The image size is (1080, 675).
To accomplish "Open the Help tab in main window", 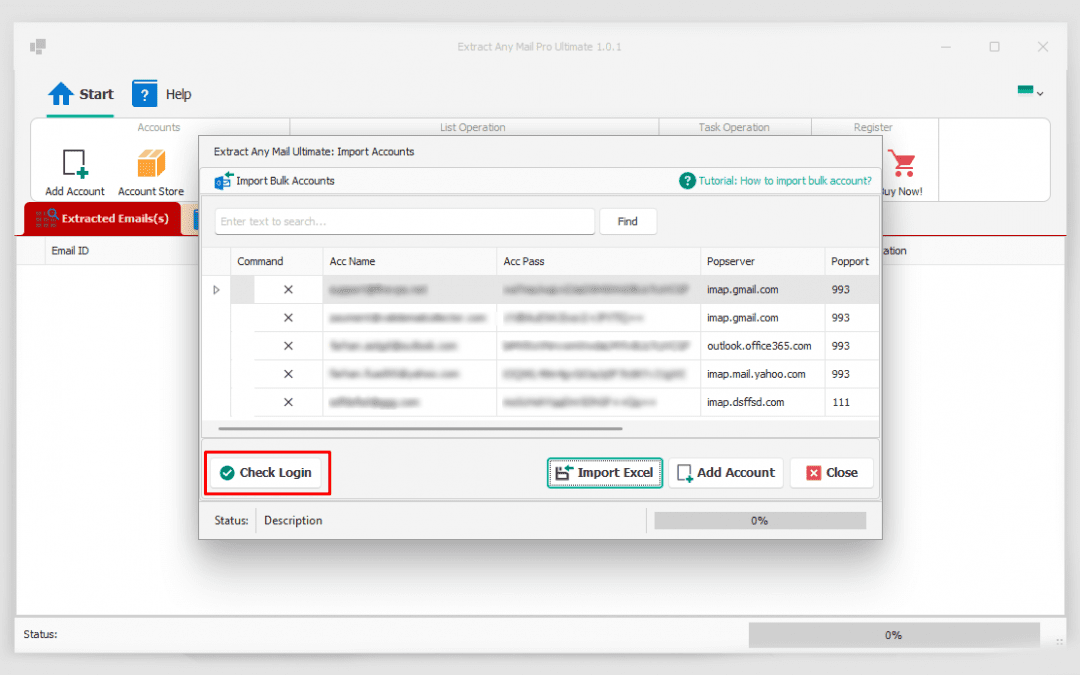I will (162, 94).
